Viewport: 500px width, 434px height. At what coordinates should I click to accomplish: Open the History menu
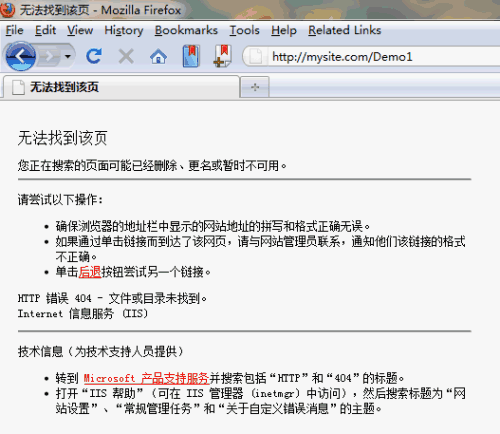[x=124, y=30]
